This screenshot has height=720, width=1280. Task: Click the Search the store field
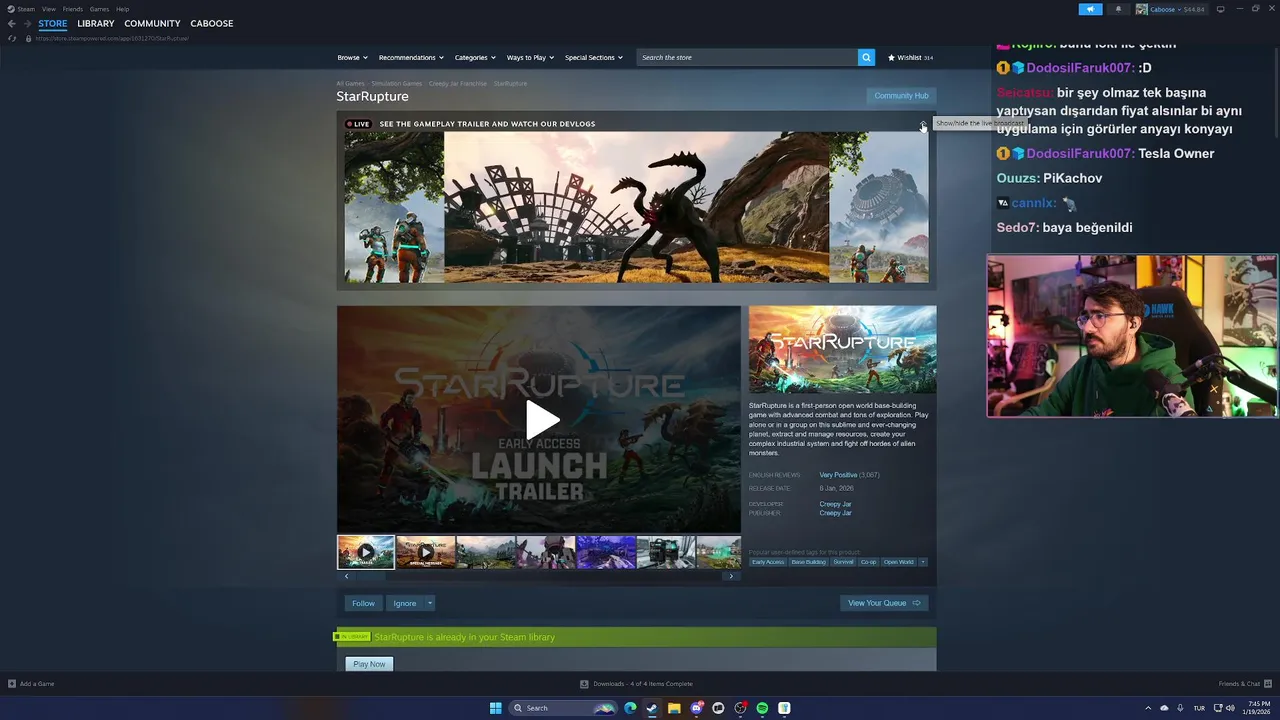click(747, 57)
